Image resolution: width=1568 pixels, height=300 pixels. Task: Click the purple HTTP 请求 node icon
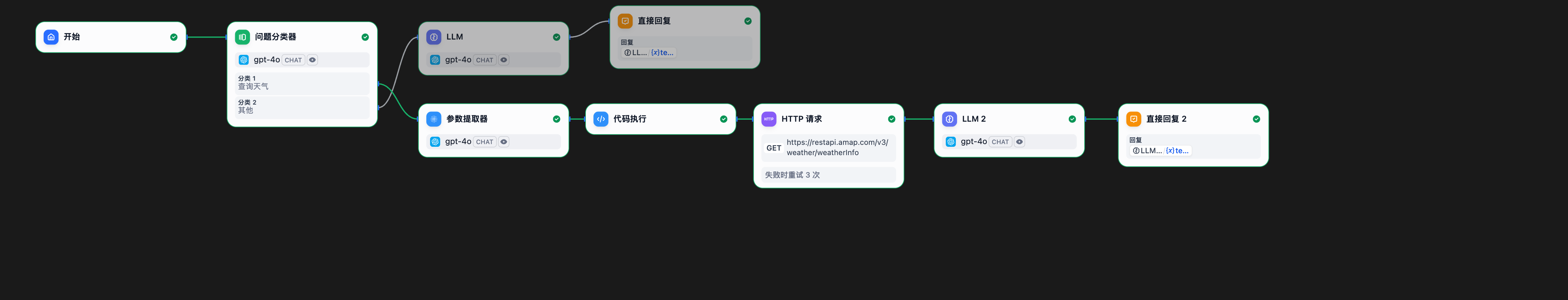point(769,119)
